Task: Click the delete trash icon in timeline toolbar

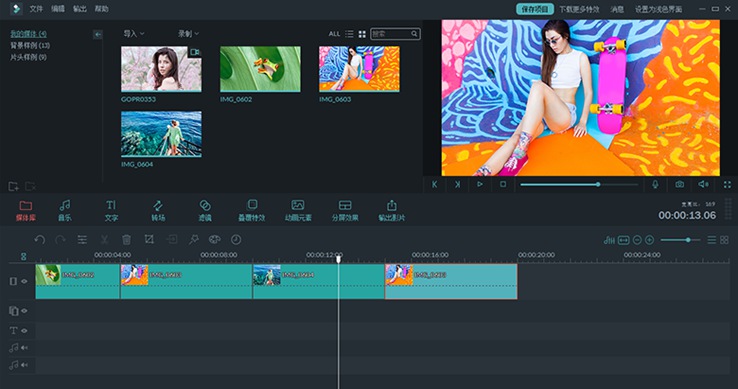Action: [x=127, y=240]
